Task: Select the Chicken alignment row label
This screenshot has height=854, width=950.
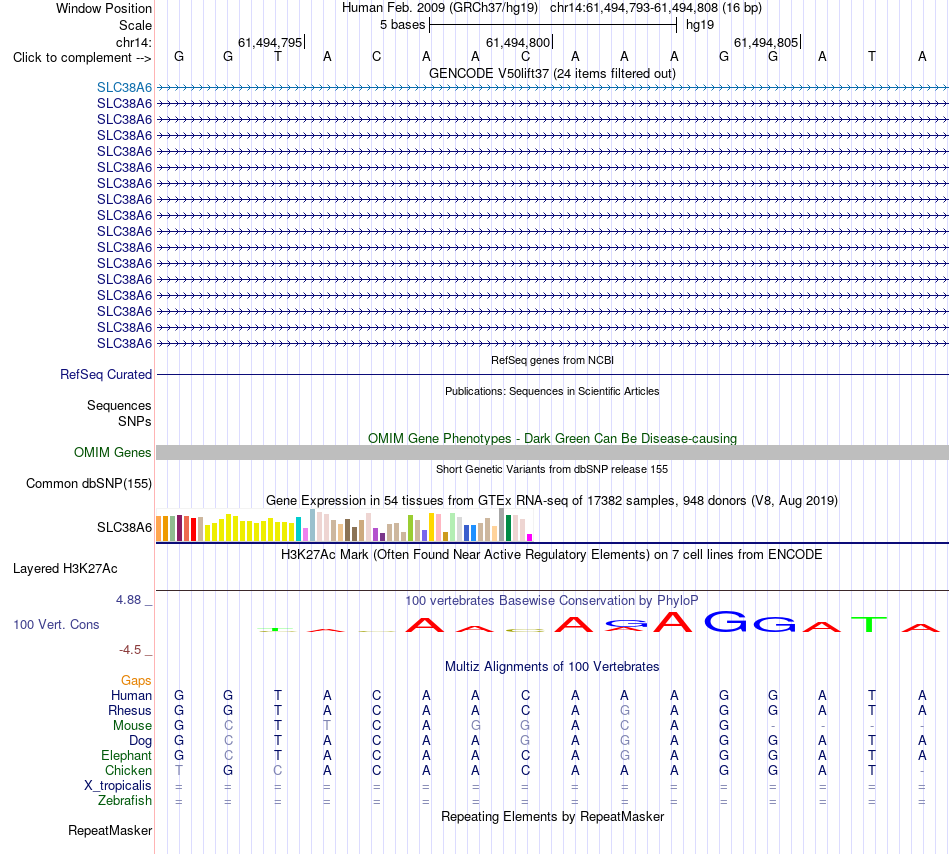Action: point(128,770)
